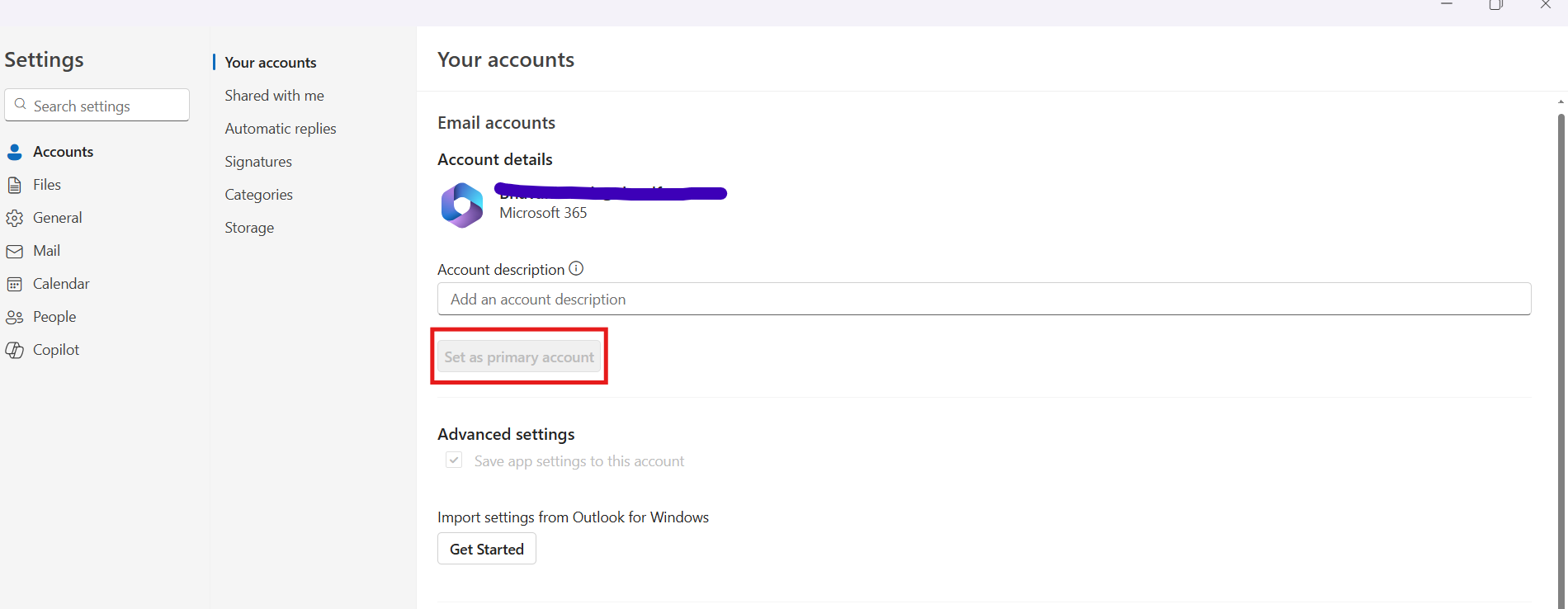Viewport: 1568px width, 609px height.
Task: Restore down the window
Action: pyautogui.click(x=1495, y=5)
